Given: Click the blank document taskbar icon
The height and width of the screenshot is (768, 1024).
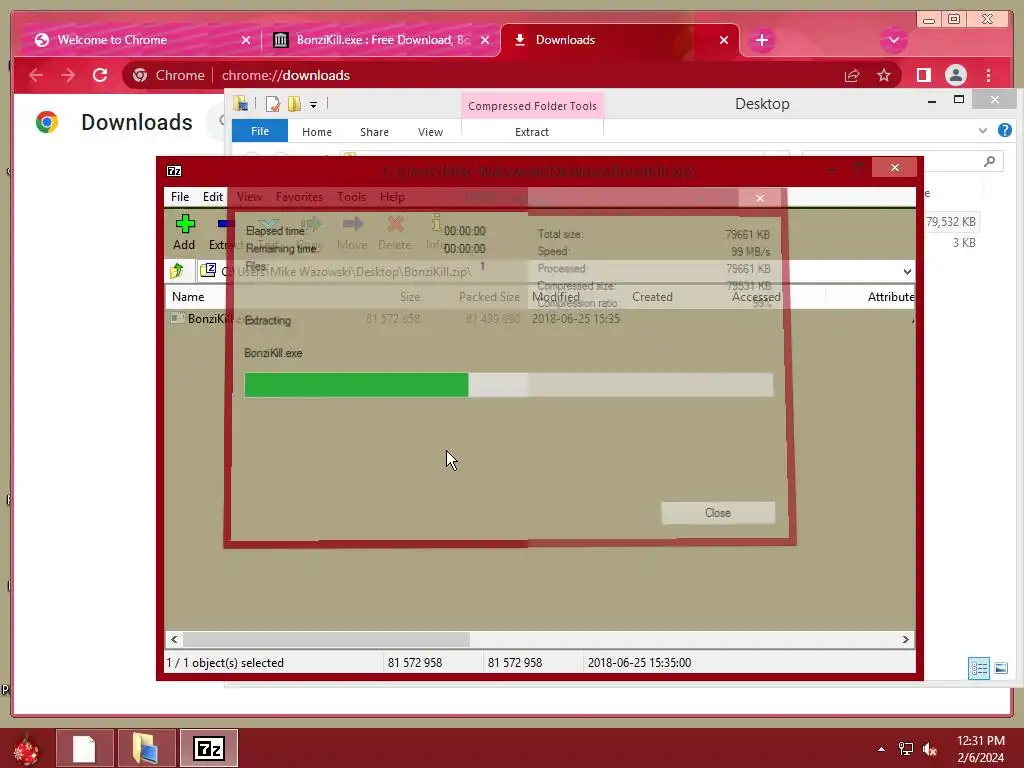Looking at the screenshot, I should [84, 748].
